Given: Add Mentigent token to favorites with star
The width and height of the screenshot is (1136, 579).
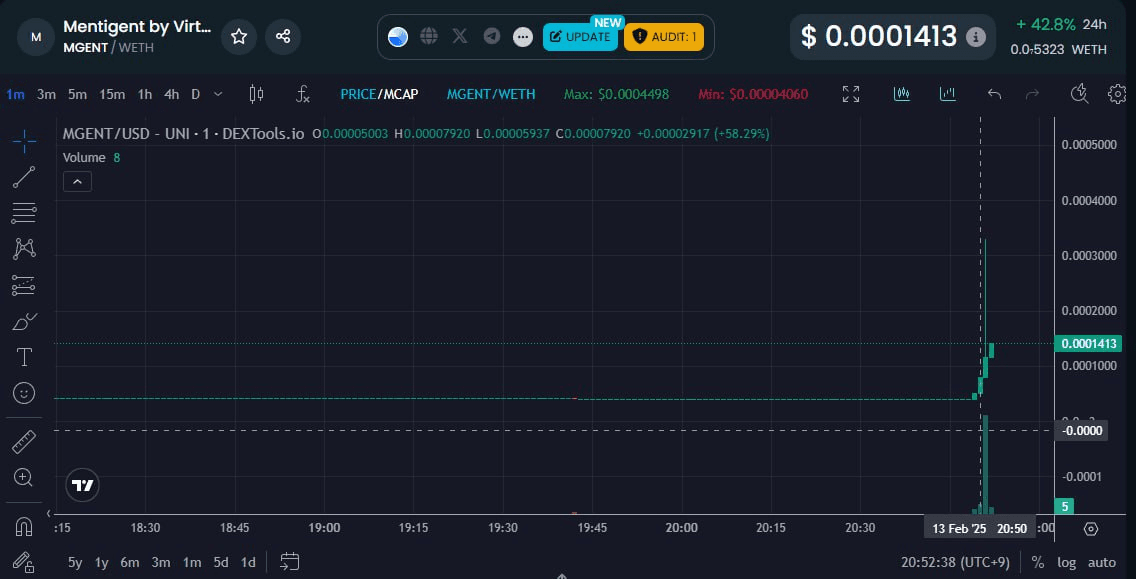Looking at the screenshot, I should (x=239, y=36).
